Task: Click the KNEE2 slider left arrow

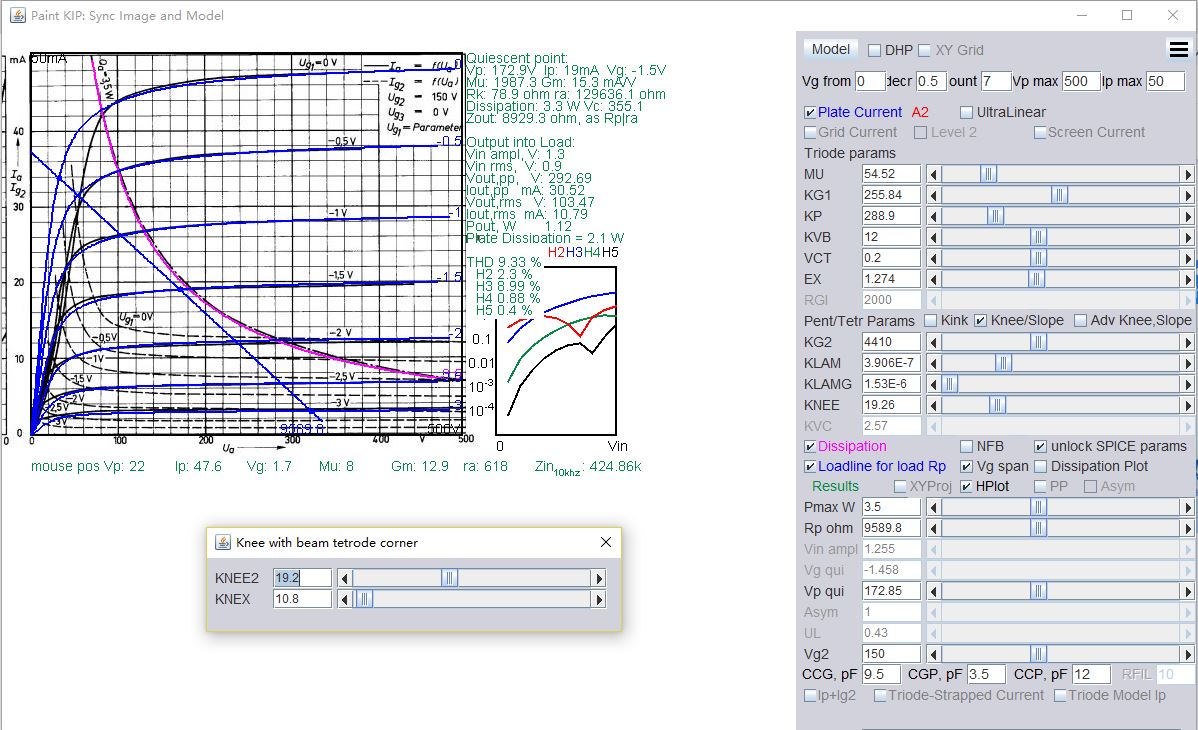Action: pyautogui.click(x=345, y=579)
